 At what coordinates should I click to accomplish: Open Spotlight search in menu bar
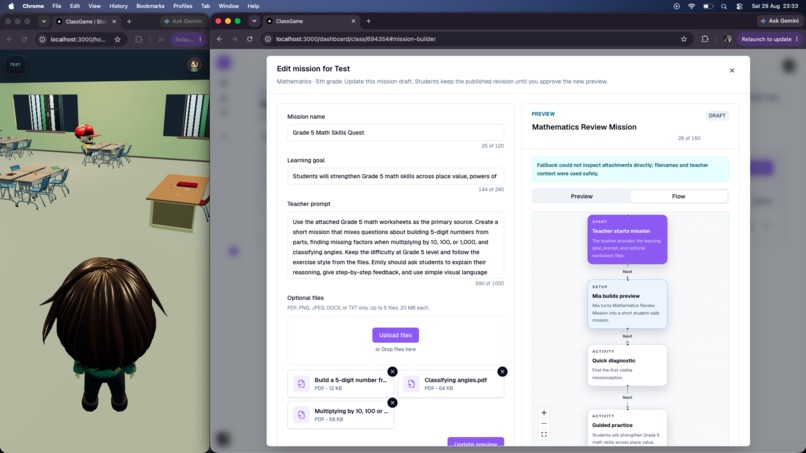(x=724, y=6)
